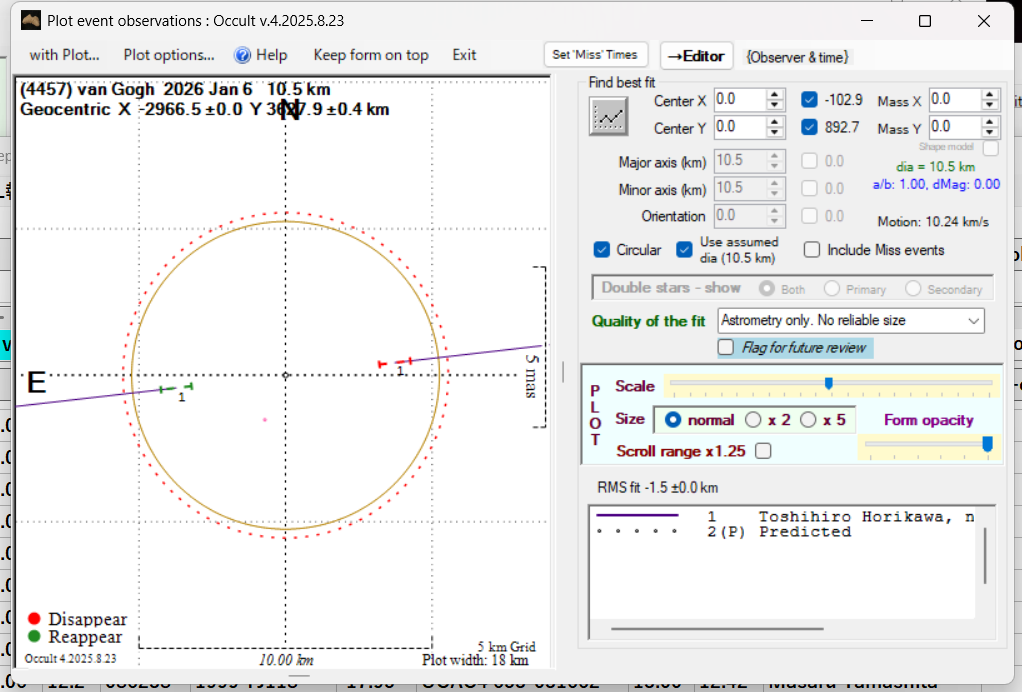The height and width of the screenshot is (692, 1022).
Task: Open the 'with Plot...' menu
Action: pos(64,55)
